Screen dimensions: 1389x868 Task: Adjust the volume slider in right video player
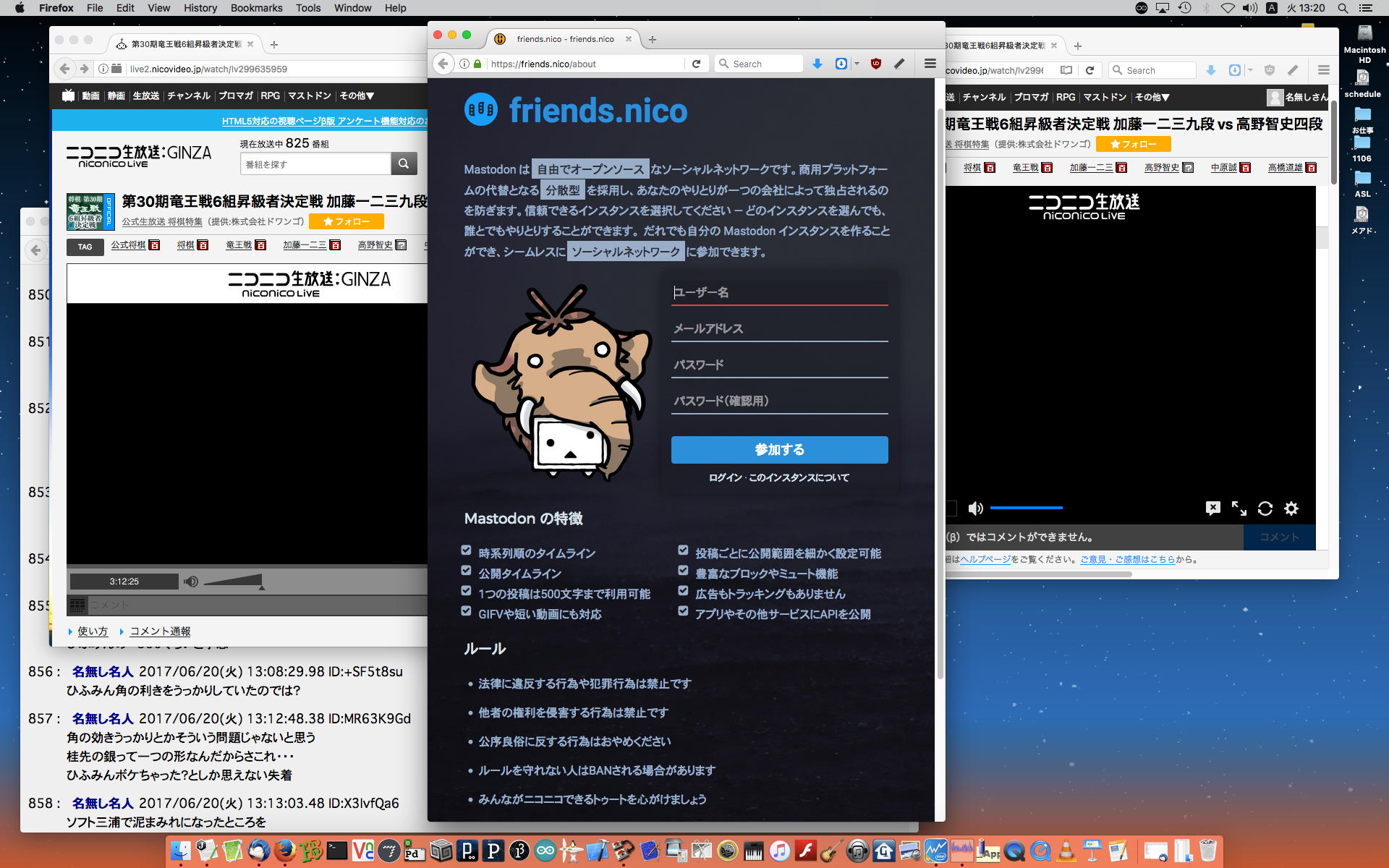[x=1026, y=509]
